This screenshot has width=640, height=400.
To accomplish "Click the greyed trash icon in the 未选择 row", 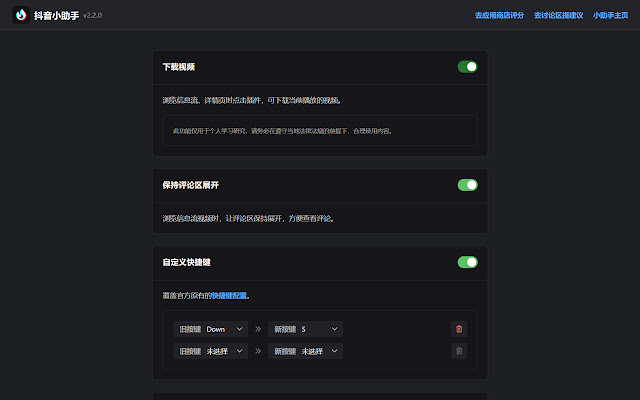I will pyautogui.click(x=459, y=351).
